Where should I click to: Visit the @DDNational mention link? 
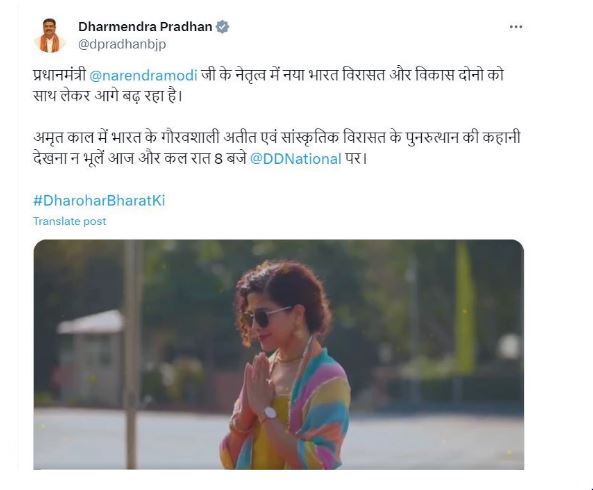[x=296, y=159]
